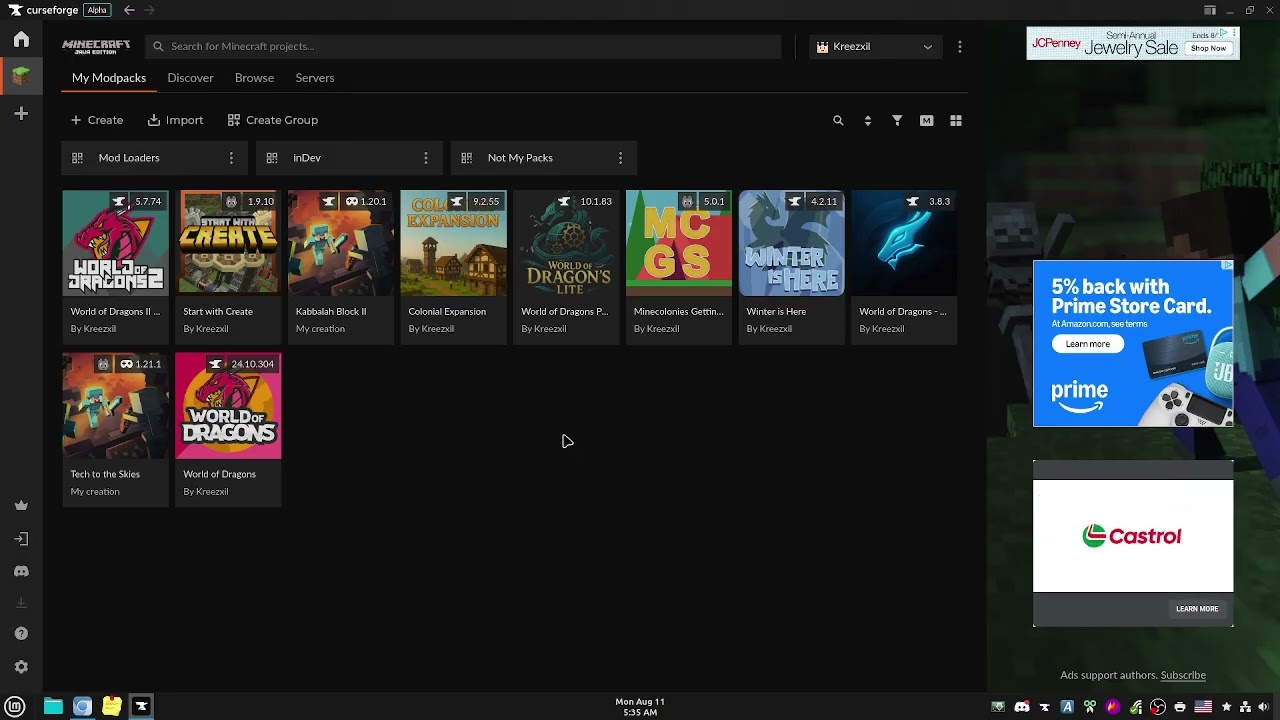The height and width of the screenshot is (720, 1280).
Task: Open Not My Packs group options menu
Action: tap(620, 158)
